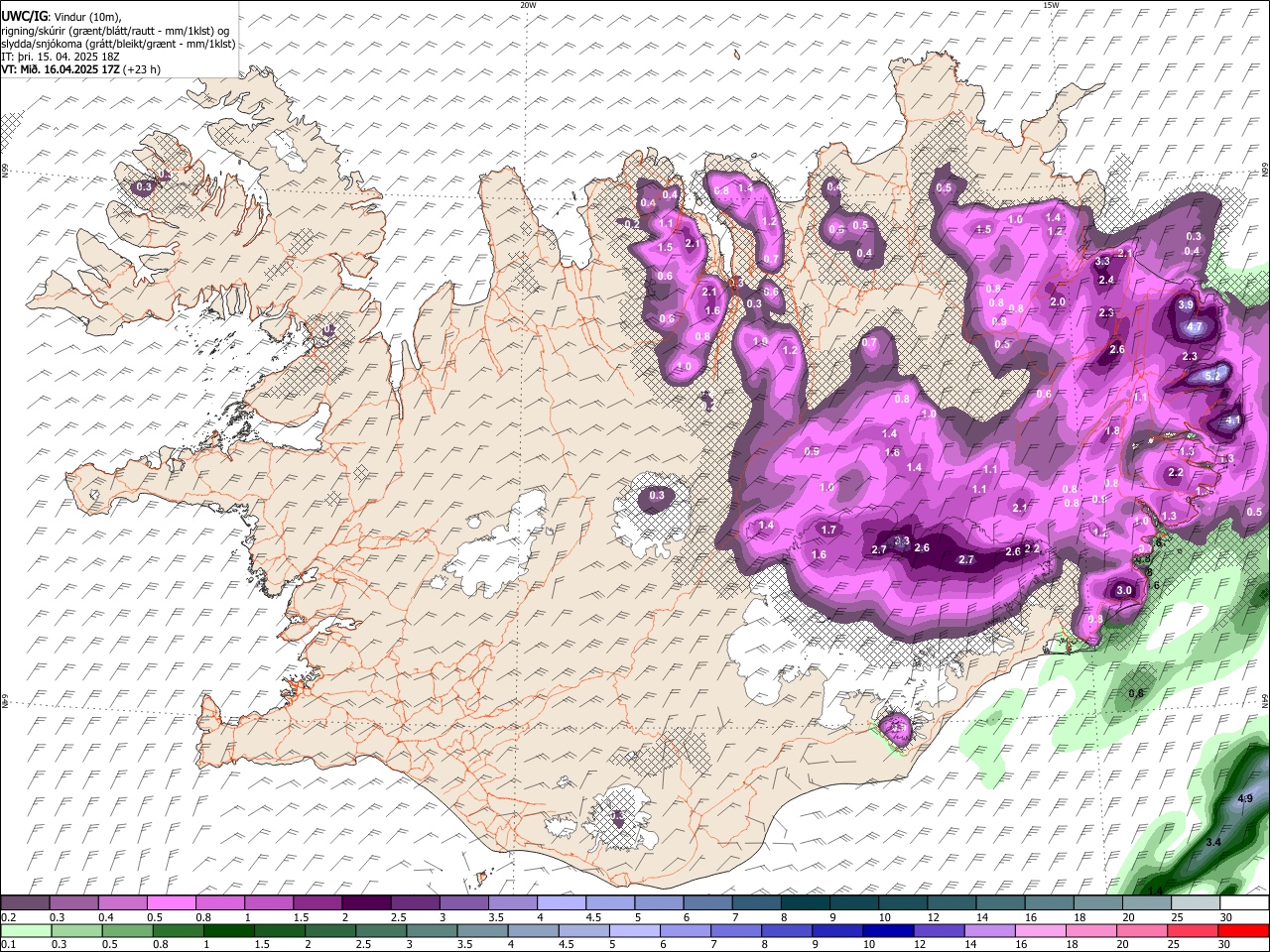Click the valid time 'VT: Mið. 16.04.2025 17Z'
This screenshot has width=1270, height=952.
(x=61, y=69)
